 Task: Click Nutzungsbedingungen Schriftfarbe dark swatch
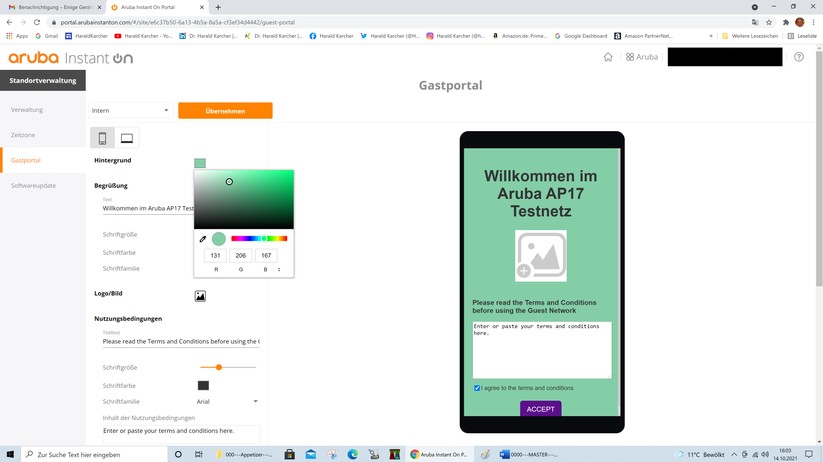(x=203, y=385)
